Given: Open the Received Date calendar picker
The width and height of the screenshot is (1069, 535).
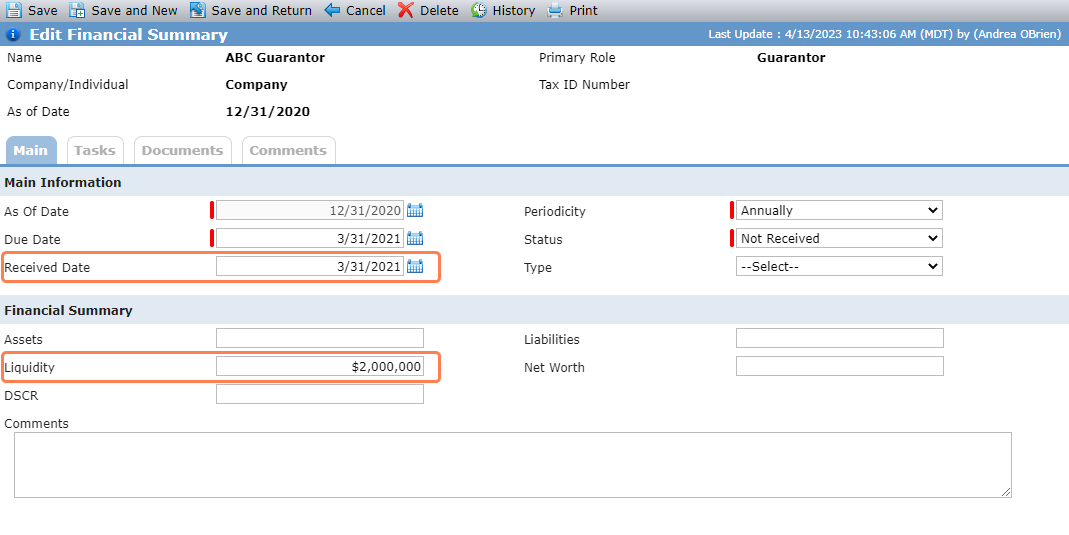Looking at the screenshot, I should click(x=415, y=266).
